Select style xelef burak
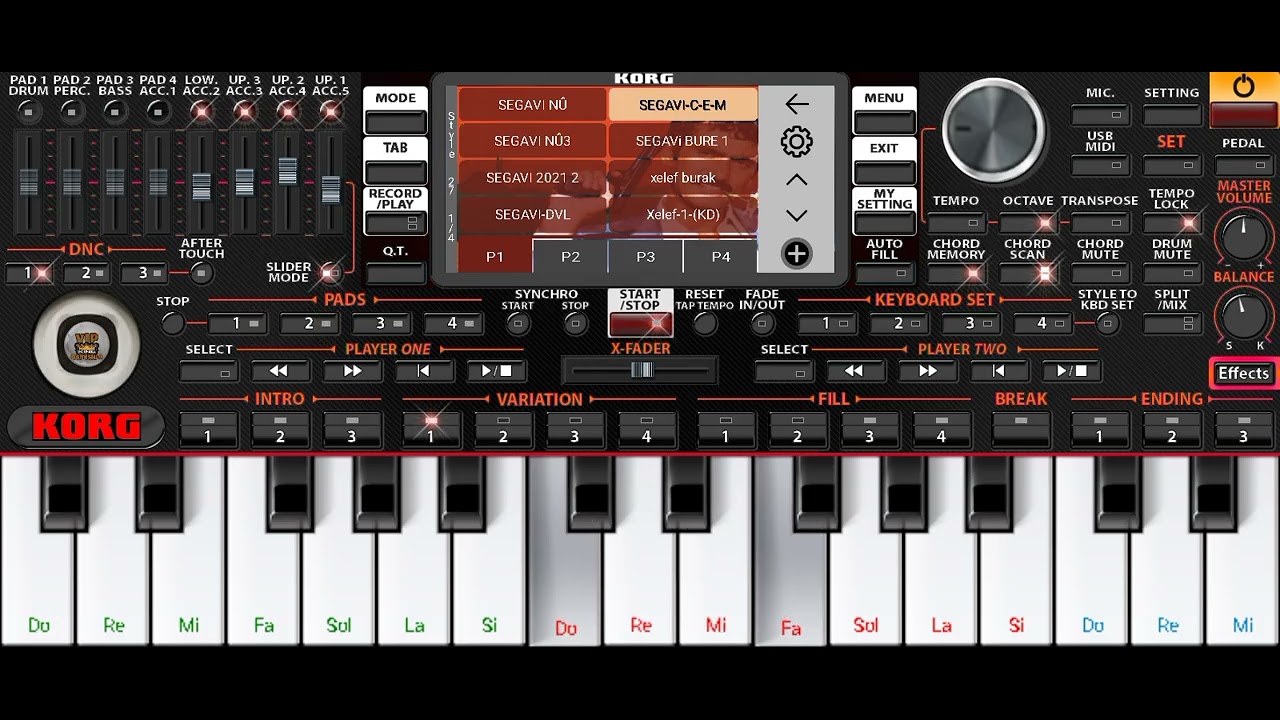The width and height of the screenshot is (1280, 720). tap(683, 178)
